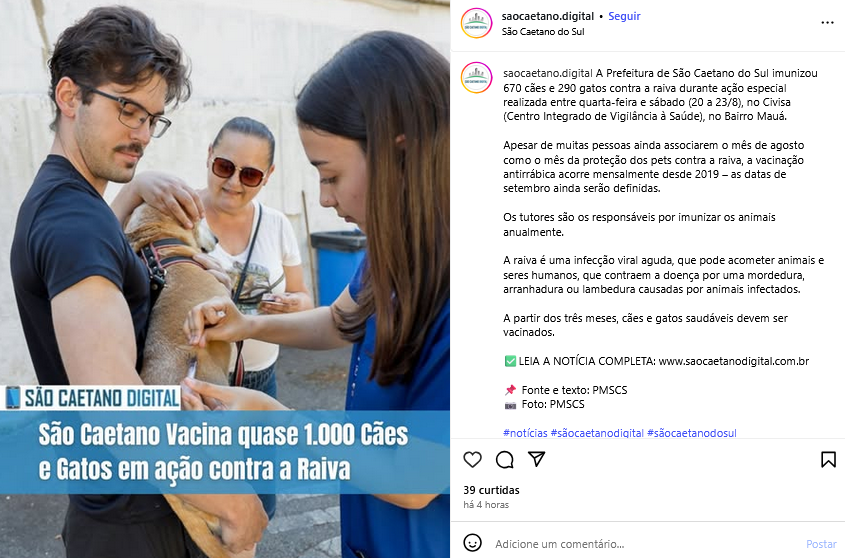Click saocaetano.digital username in caption

pyautogui.click(x=548, y=73)
